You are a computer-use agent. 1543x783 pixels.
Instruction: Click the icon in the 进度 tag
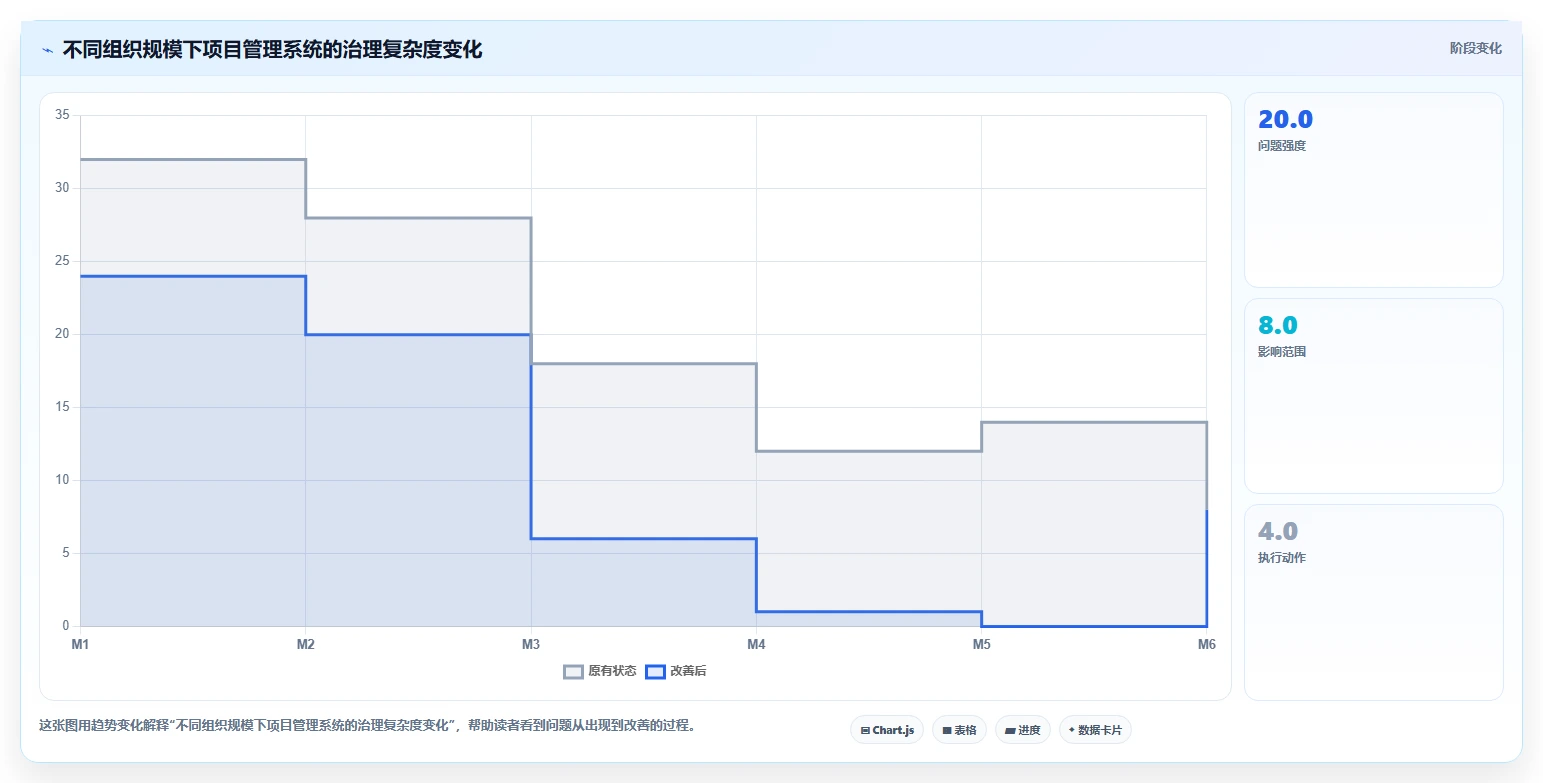(x=1010, y=731)
